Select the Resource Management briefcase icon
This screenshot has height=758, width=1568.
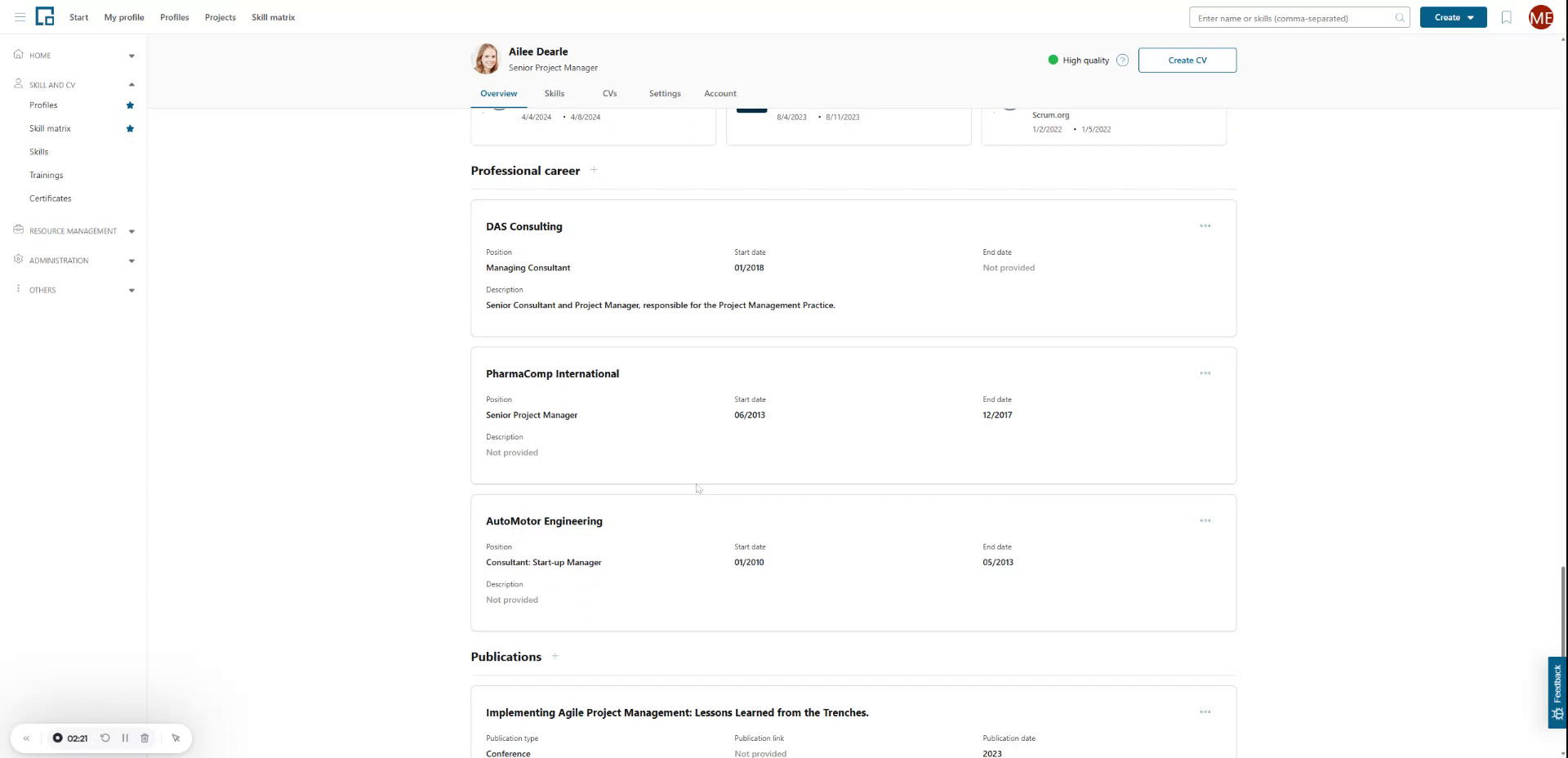click(x=18, y=231)
